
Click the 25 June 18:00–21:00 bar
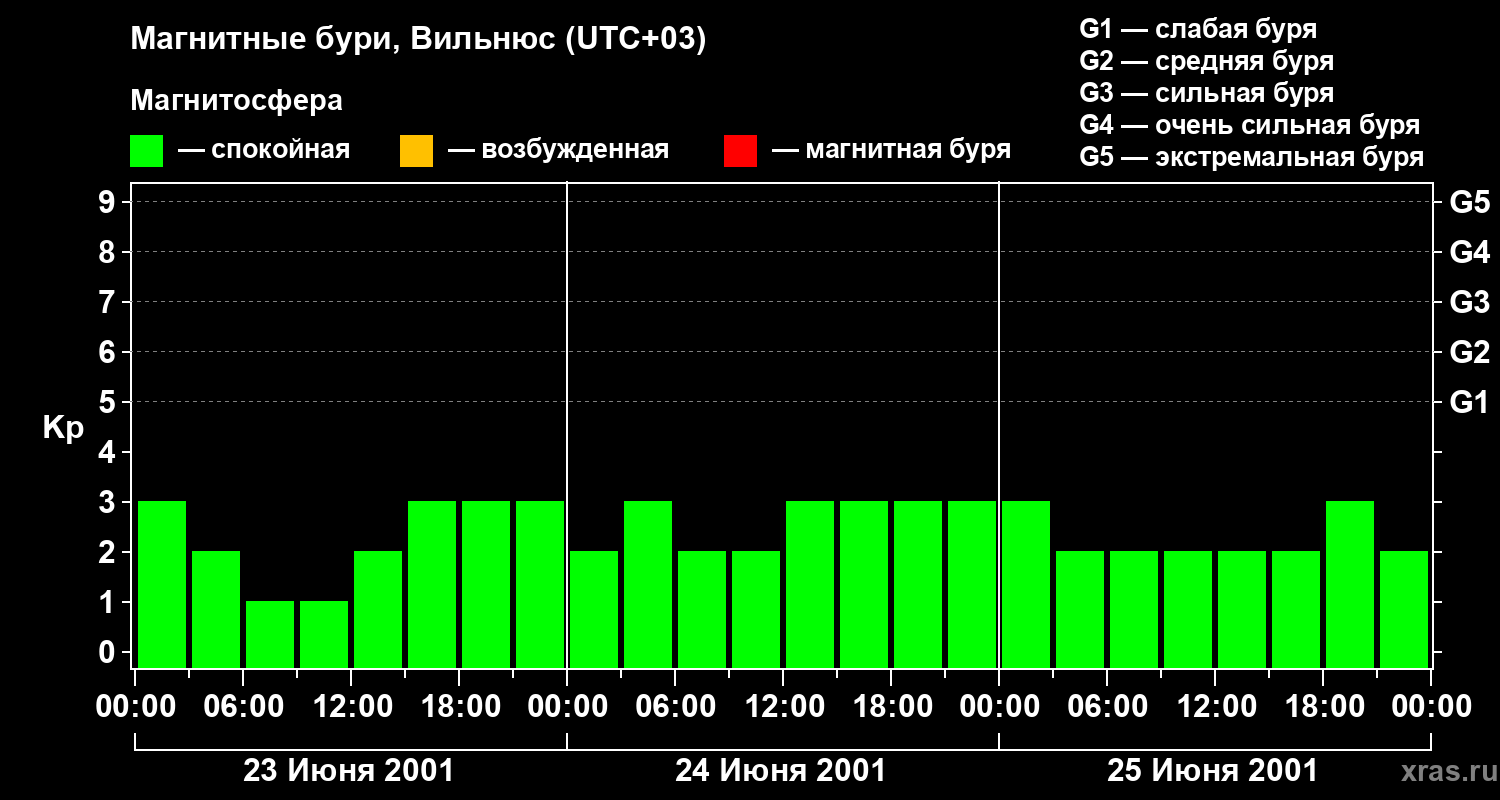point(1350,584)
